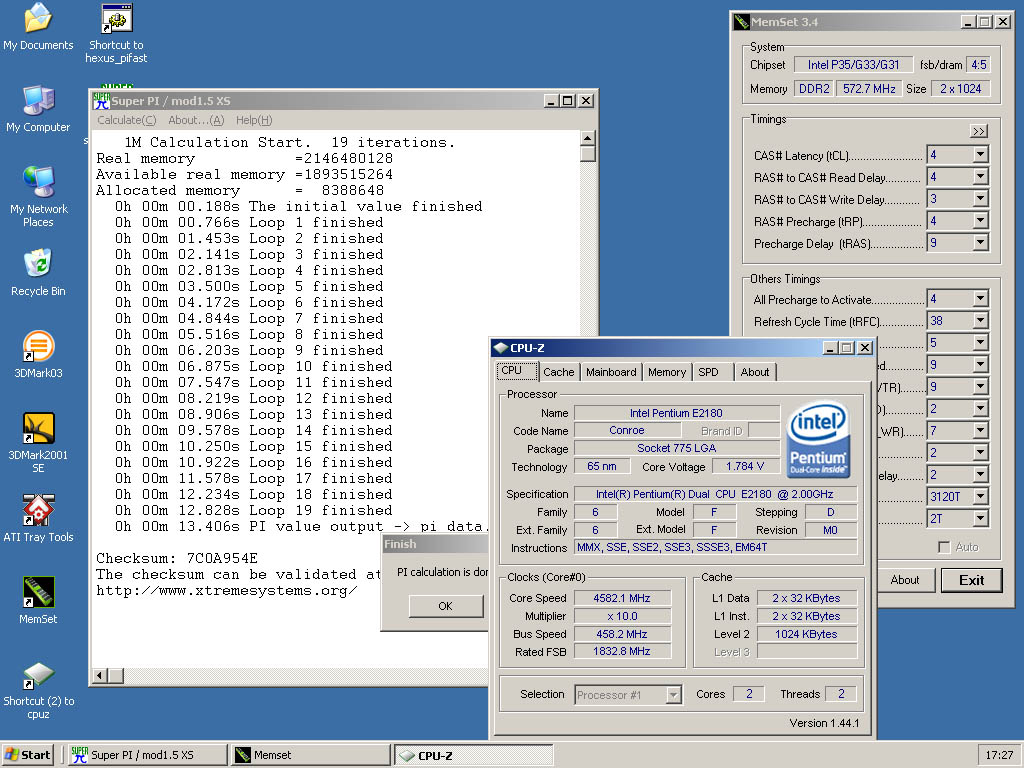Switch to the Mainboard tab in CPU-Z
The width and height of the screenshot is (1024, 768).
pos(611,372)
